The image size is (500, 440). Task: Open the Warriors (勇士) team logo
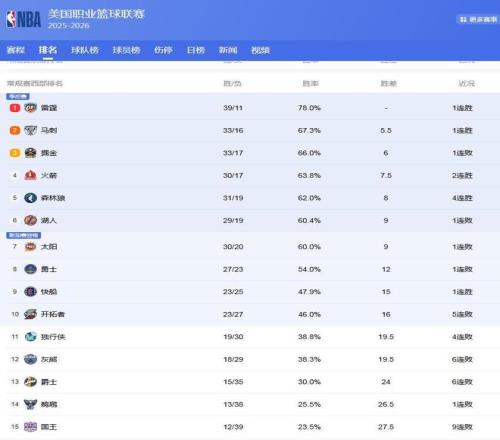tap(30, 269)
